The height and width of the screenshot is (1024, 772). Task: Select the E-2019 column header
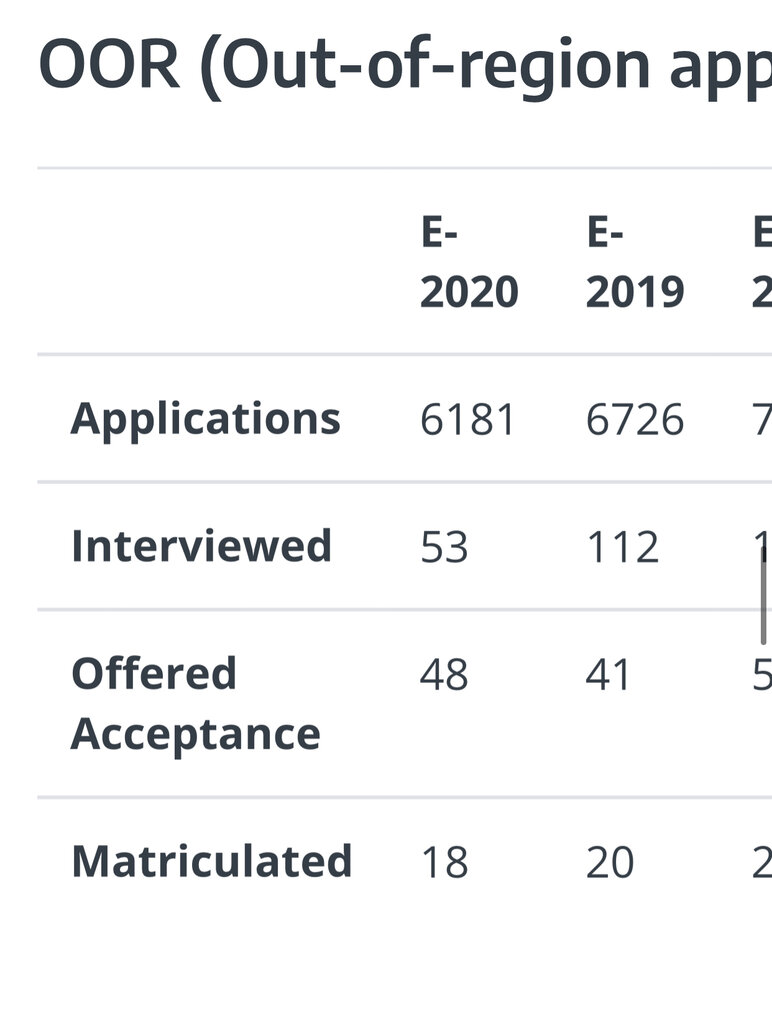(x=635, y=263)
